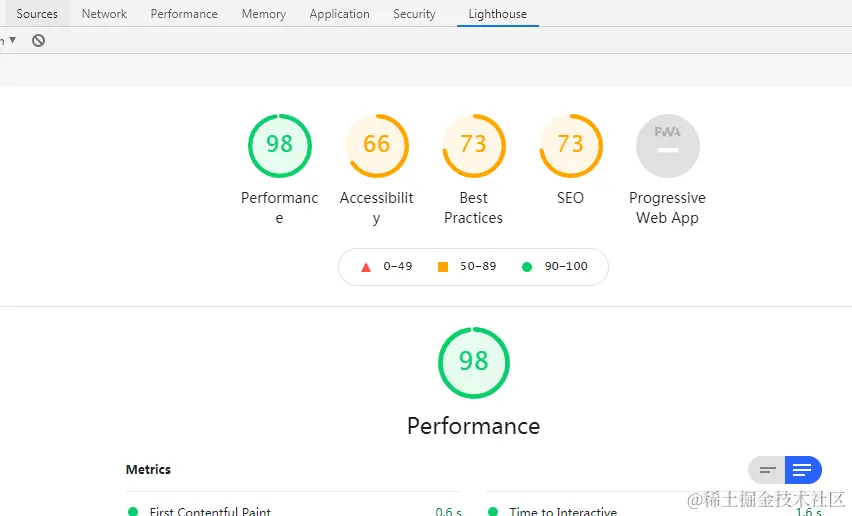Image resolution: width=852 pixels, height=516 pixels.
Task: Select the Lighthouse tab
Action: pos(497,14)
